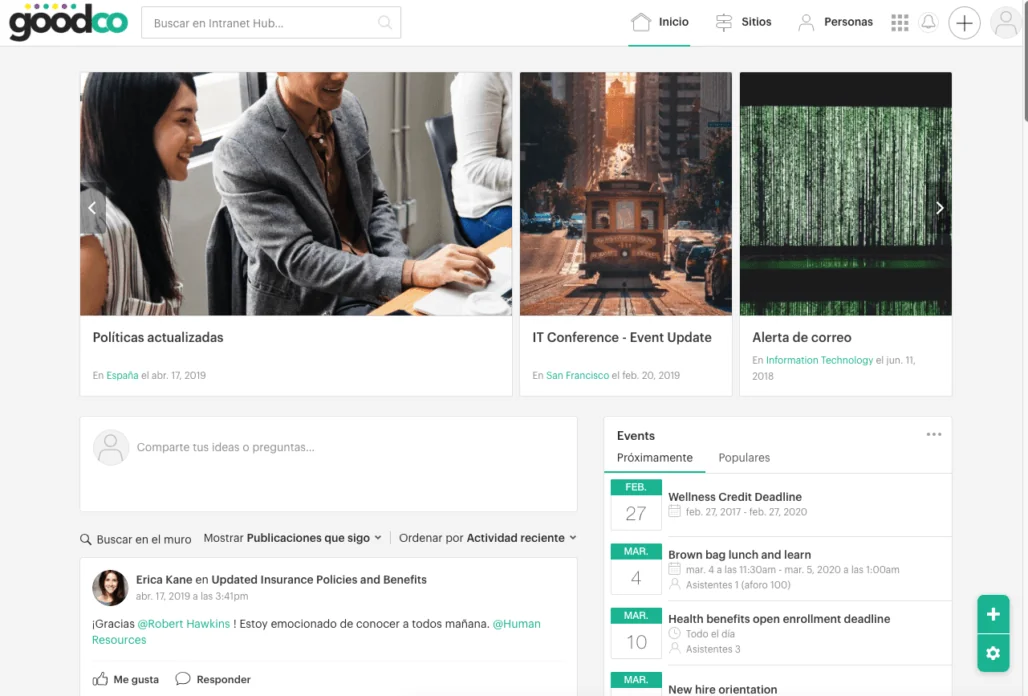Click the page vertical scrollbar

[1025, 60]
